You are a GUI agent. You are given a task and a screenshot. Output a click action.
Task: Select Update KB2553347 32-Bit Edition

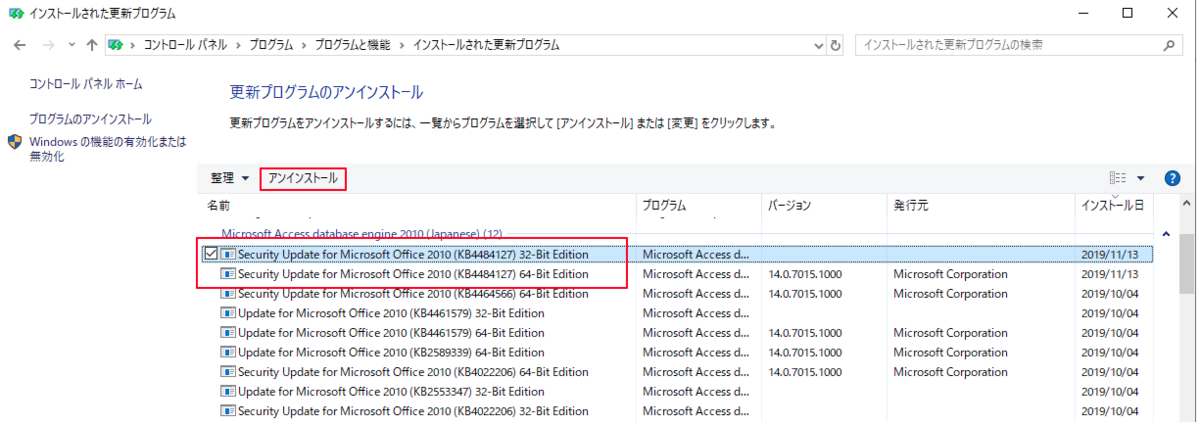coord(391,391)
